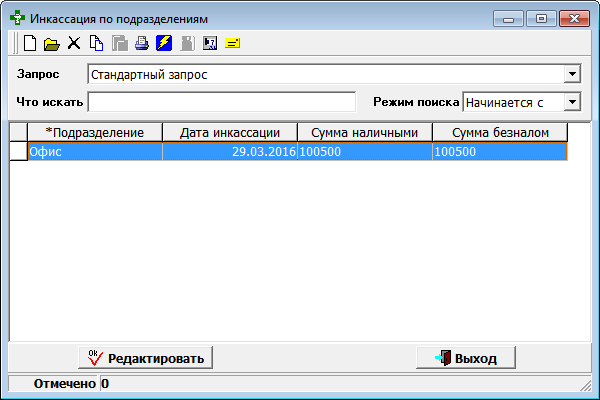Click the Сумма безналом column header
The width and height of the screenshot is (600, 400).
500,132
